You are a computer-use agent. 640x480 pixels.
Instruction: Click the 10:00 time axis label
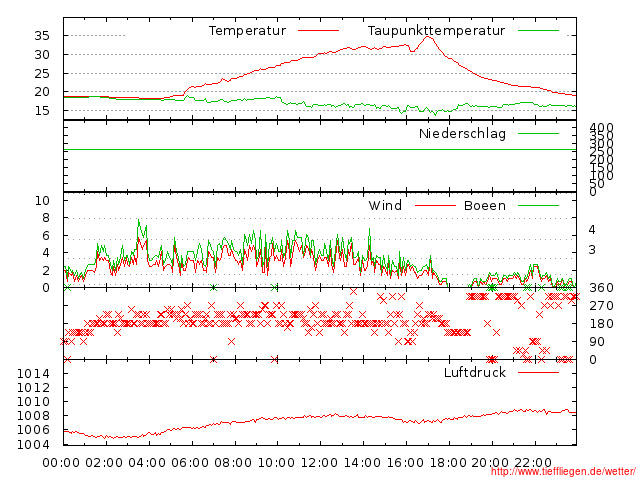click(276, 463)
